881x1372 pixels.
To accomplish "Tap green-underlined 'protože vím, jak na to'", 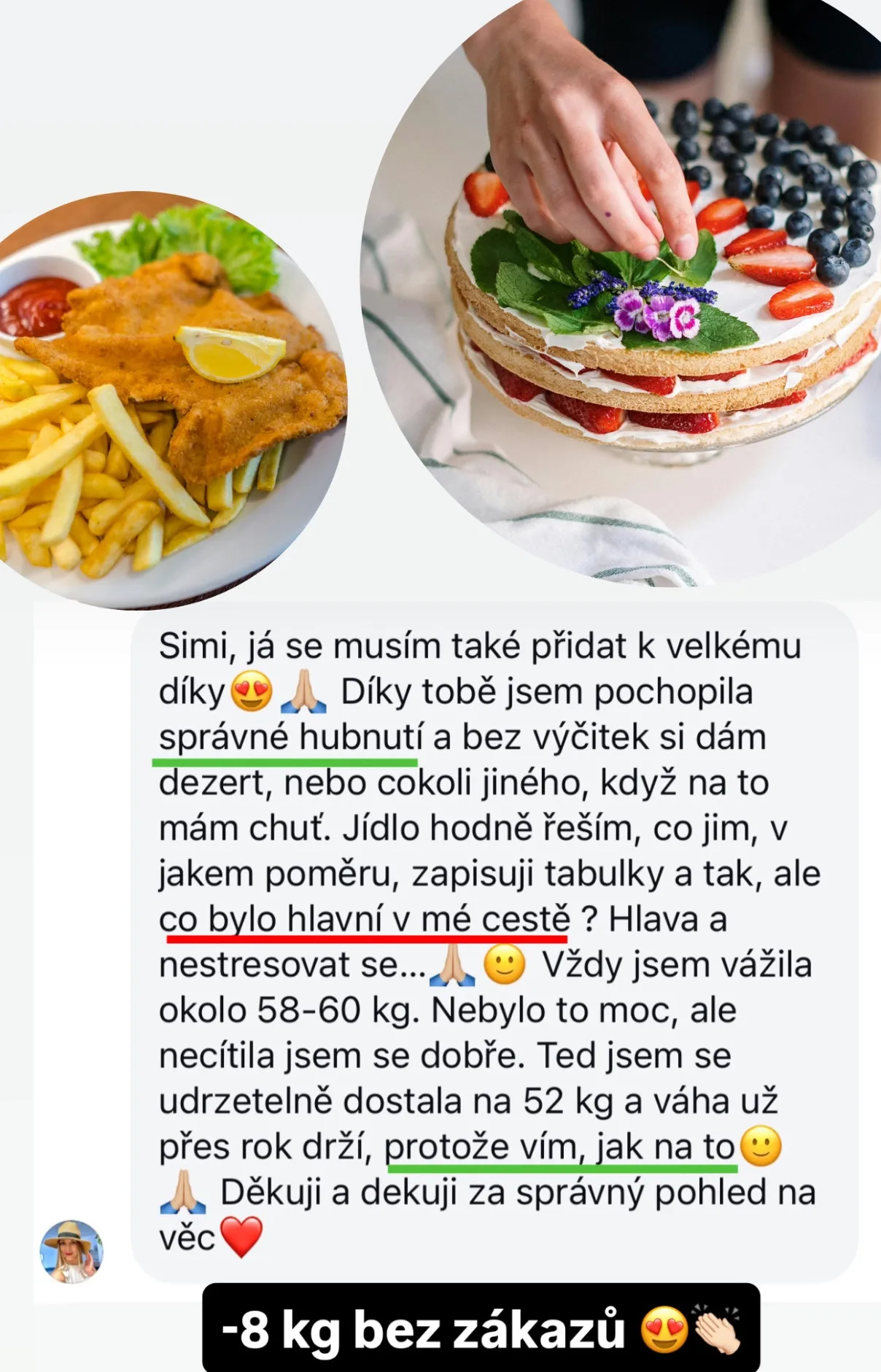I will point(559,1147).
